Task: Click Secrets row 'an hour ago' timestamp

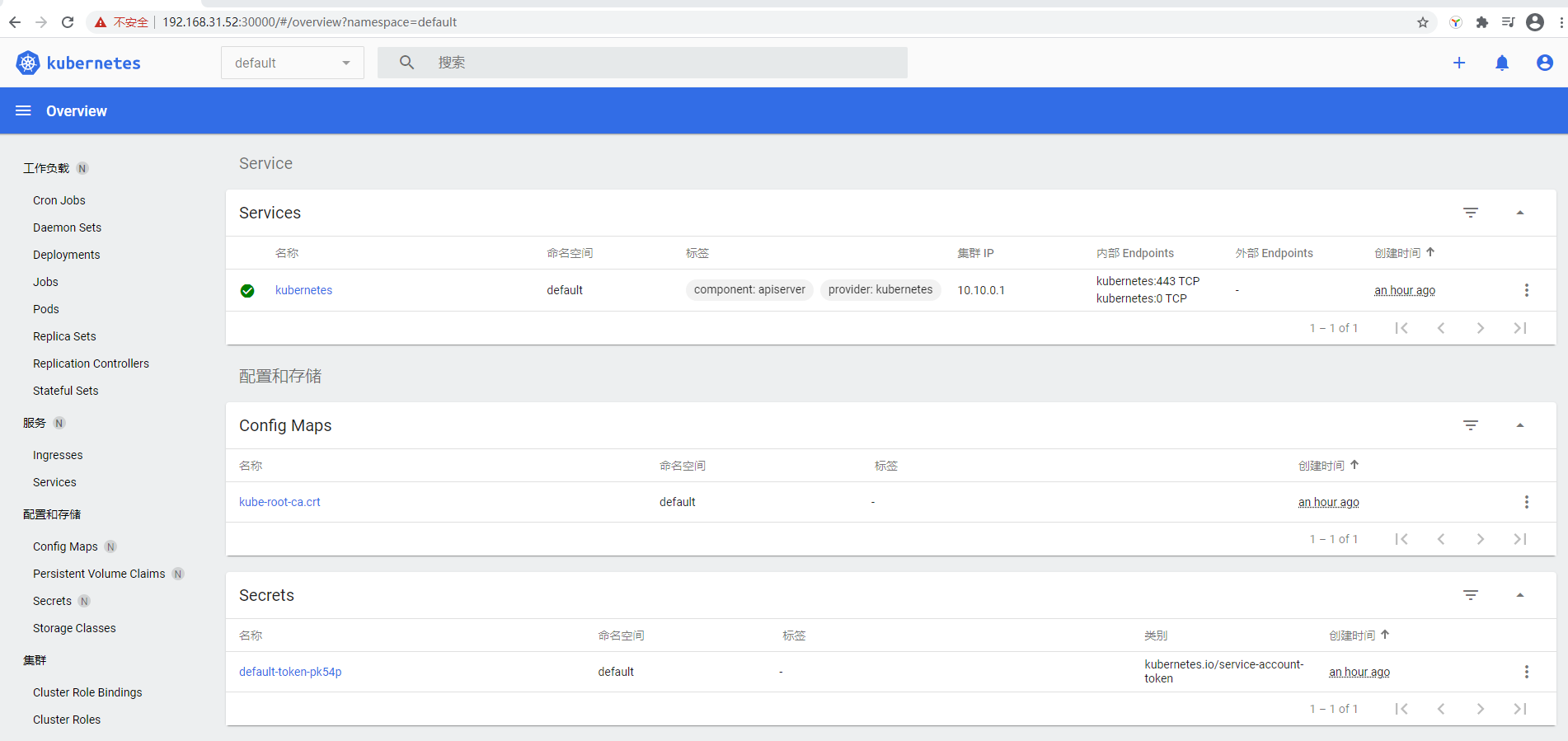Action: 1359,672
